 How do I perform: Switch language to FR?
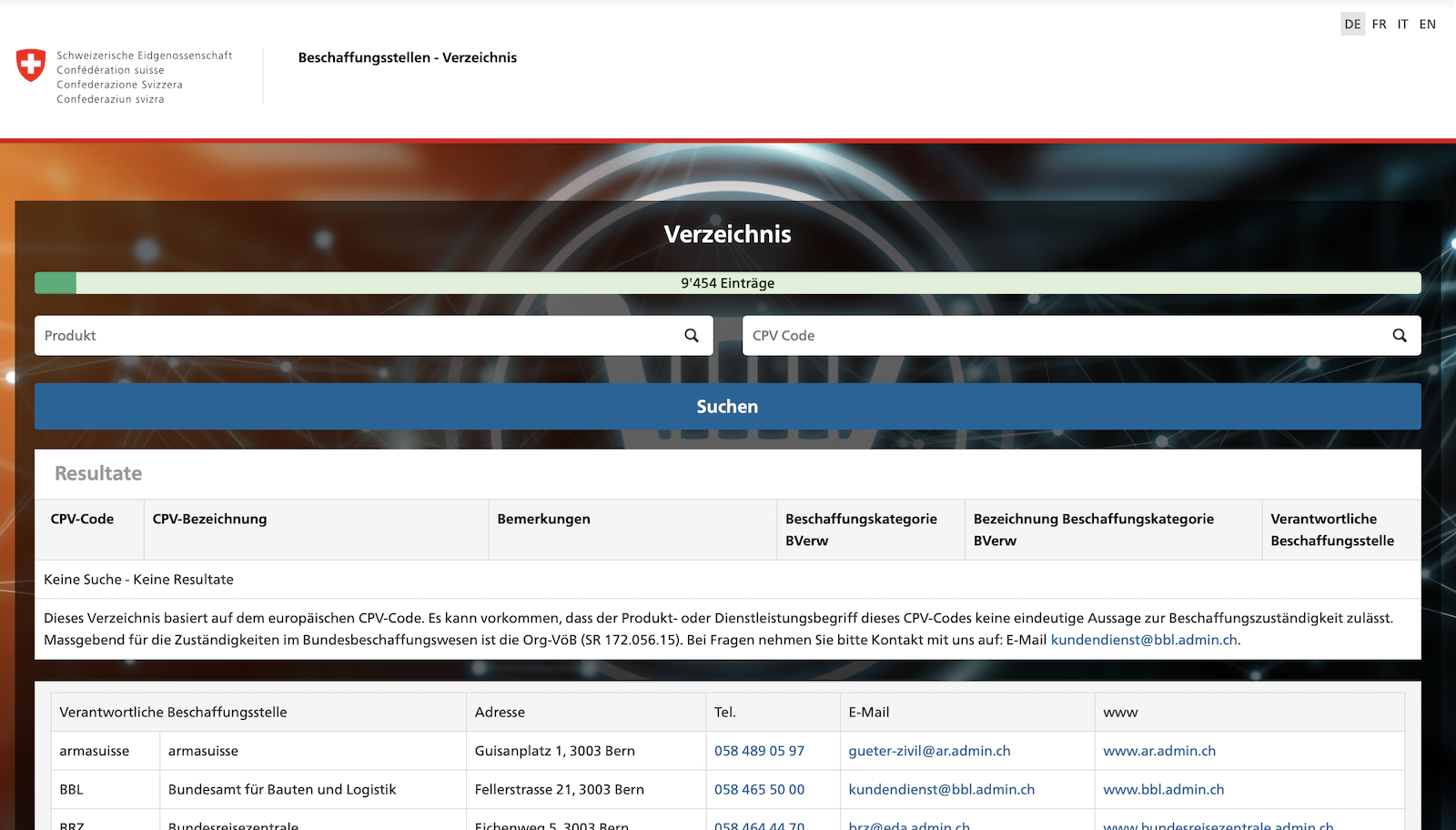pyautogui.click(x=1379, y=25)
